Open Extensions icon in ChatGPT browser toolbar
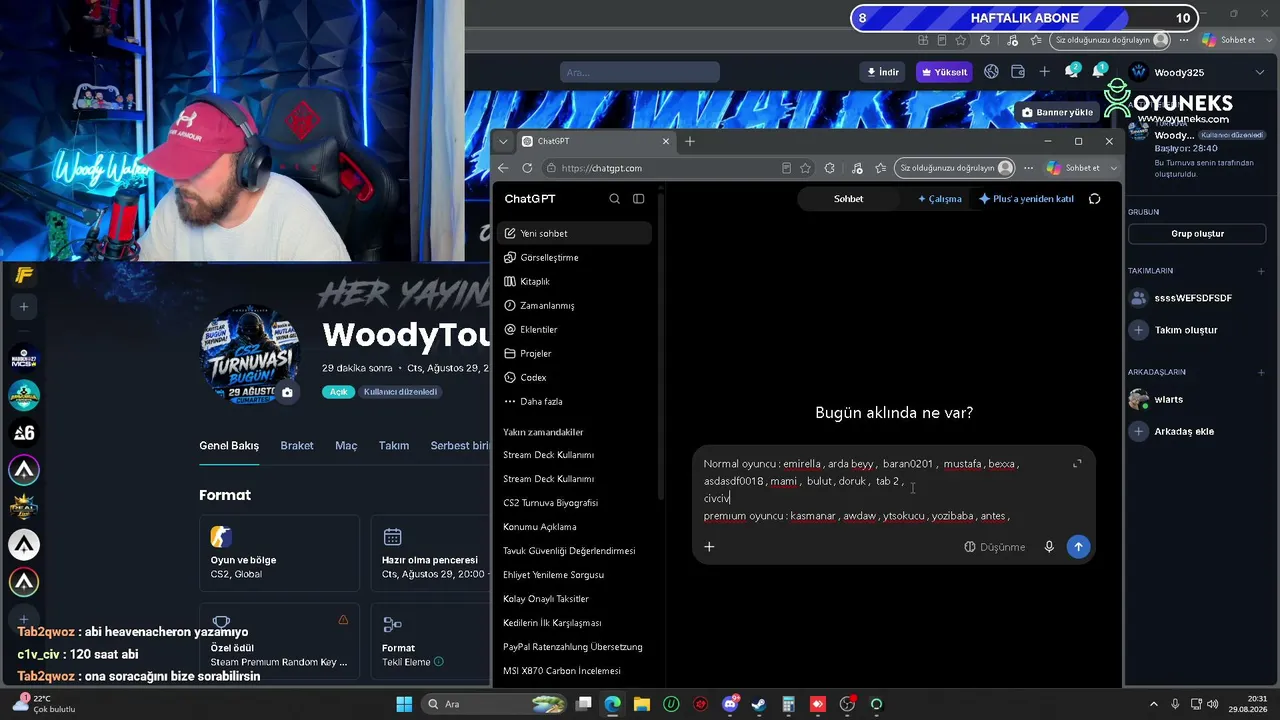Image resolution: width=1280 pixels, height=720 pixels. click(x=830, y=168)
